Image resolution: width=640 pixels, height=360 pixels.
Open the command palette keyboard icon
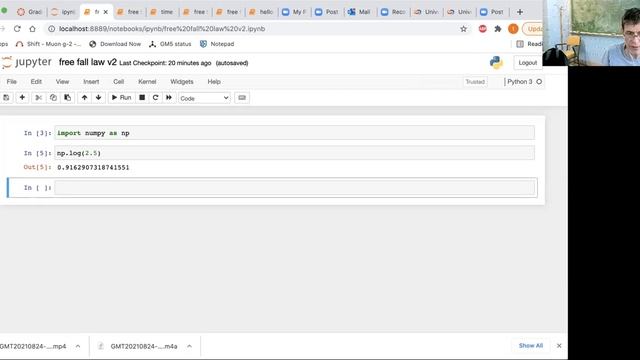242,98
